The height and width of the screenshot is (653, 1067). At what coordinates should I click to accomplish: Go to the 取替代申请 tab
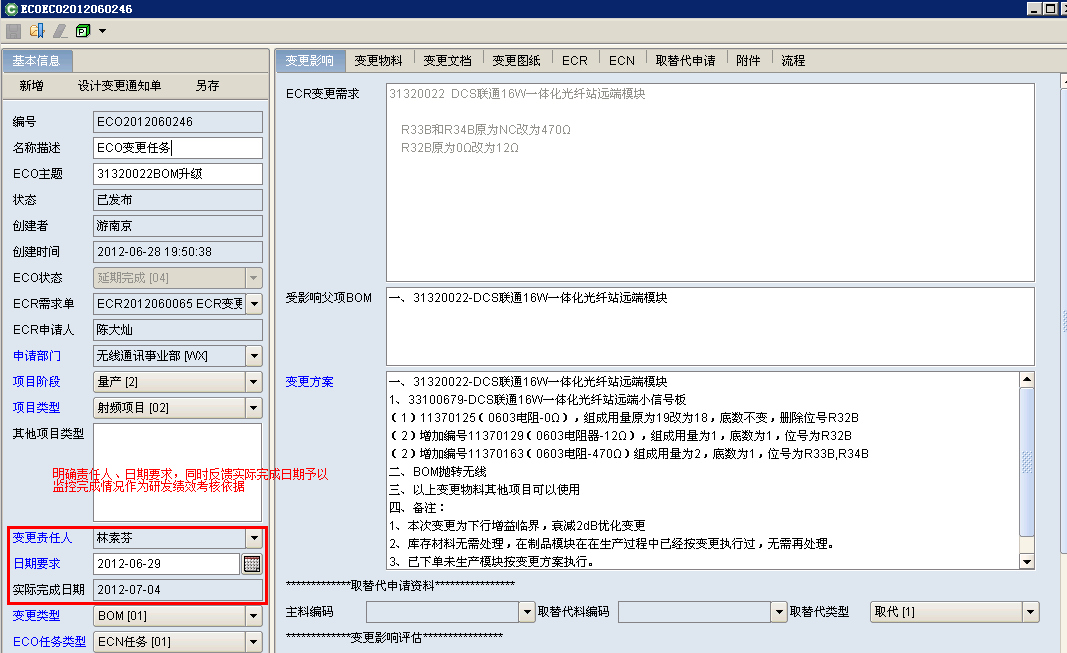685,60
